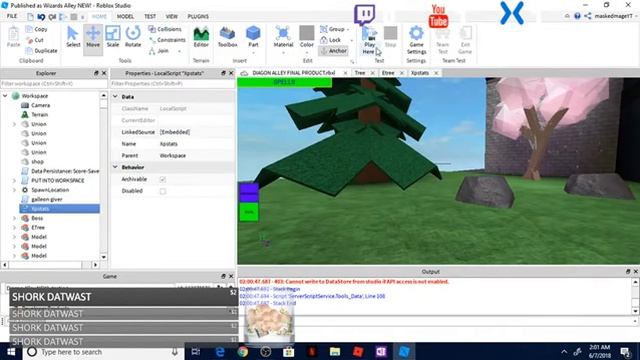Switch to the VIEW ribbon tab
The image size is (640, 360).
point(171,16)
